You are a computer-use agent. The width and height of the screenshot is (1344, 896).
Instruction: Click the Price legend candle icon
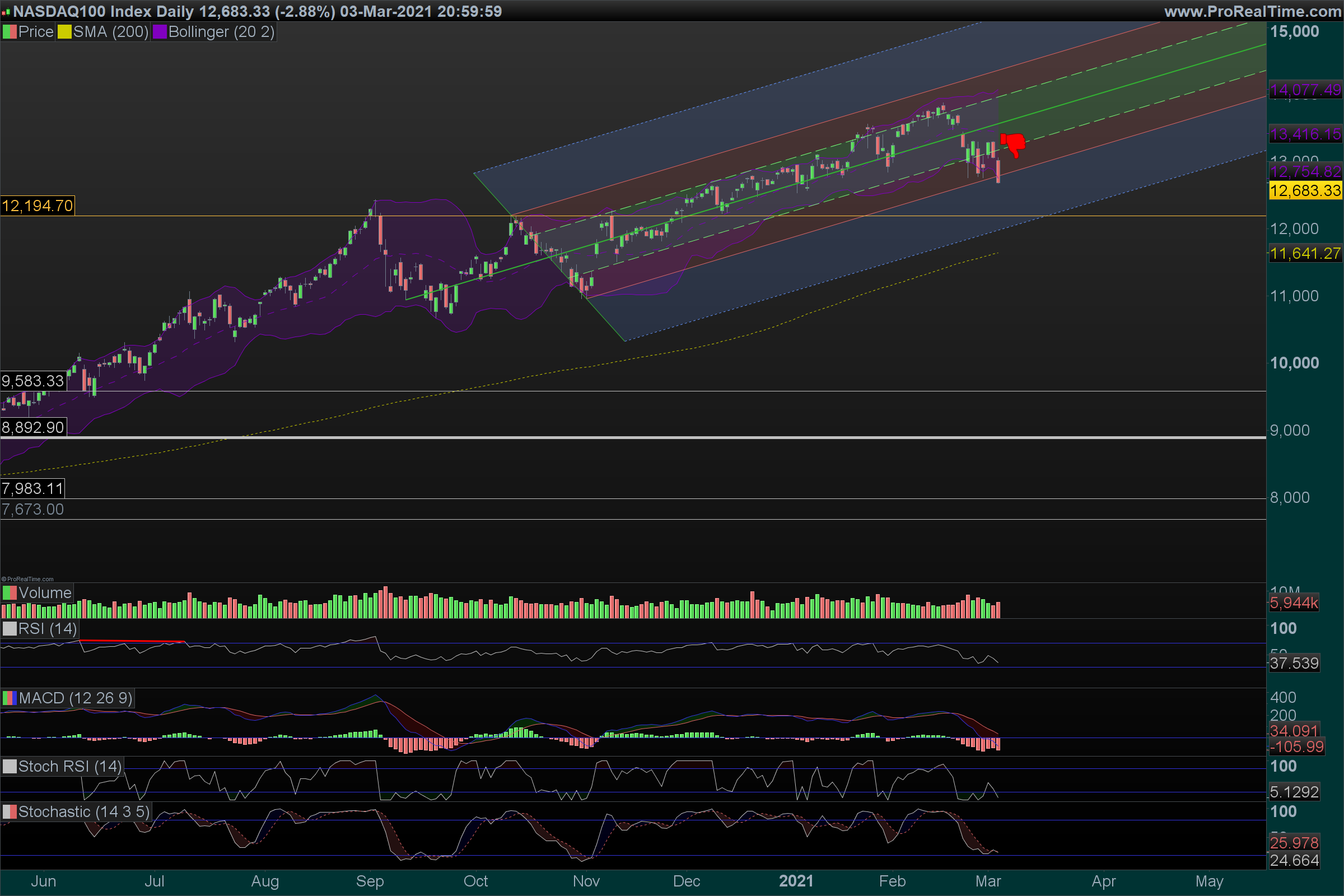pos(9,32)
